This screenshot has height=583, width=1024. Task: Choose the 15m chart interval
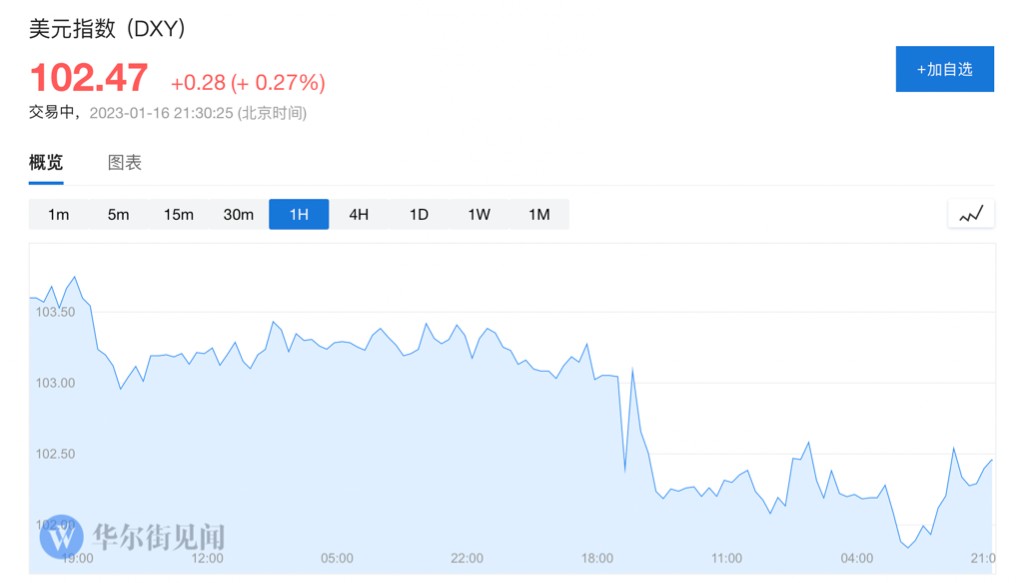click(179, 214)
